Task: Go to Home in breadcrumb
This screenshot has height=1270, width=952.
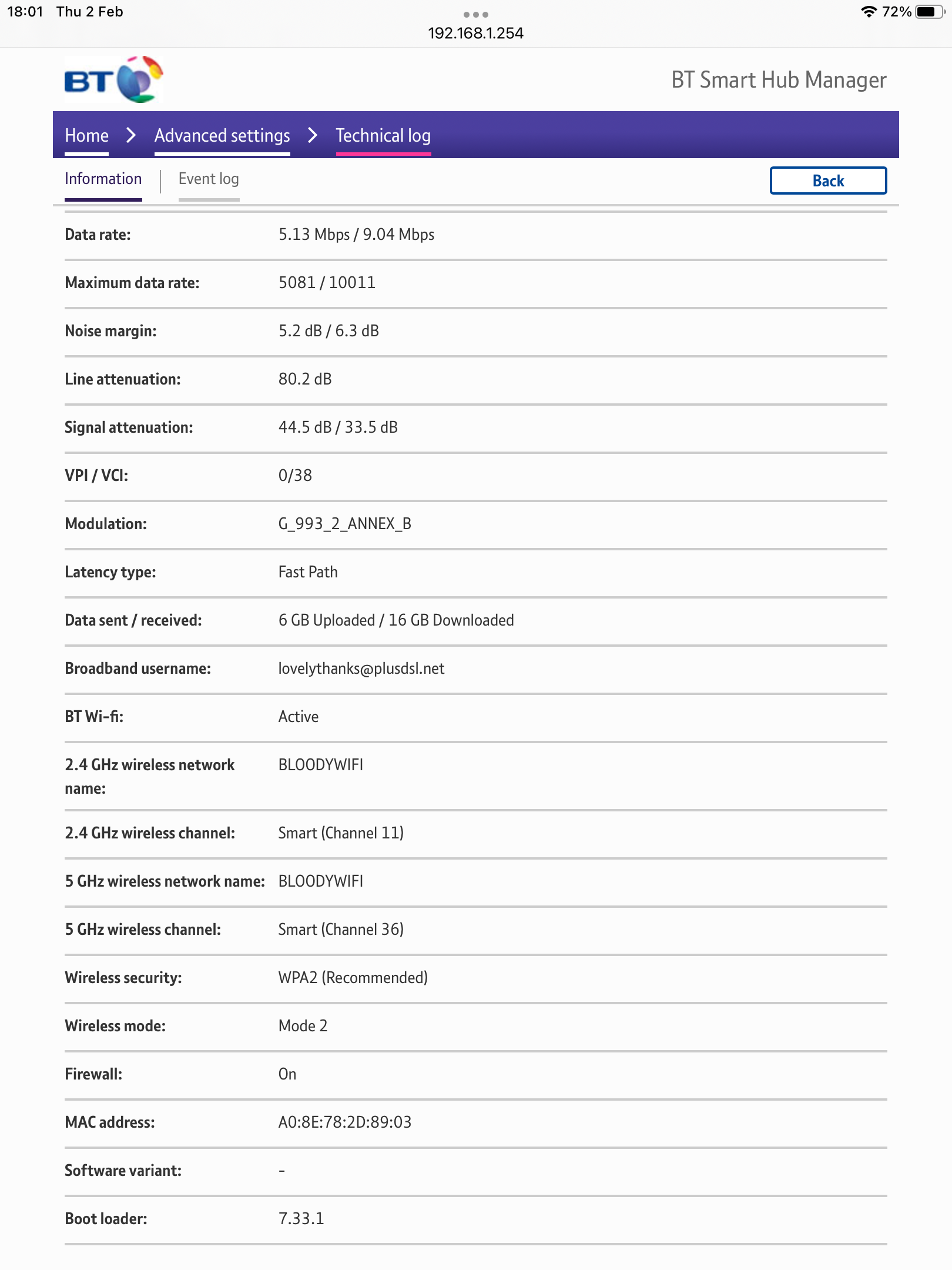Action: pos(86,135)
